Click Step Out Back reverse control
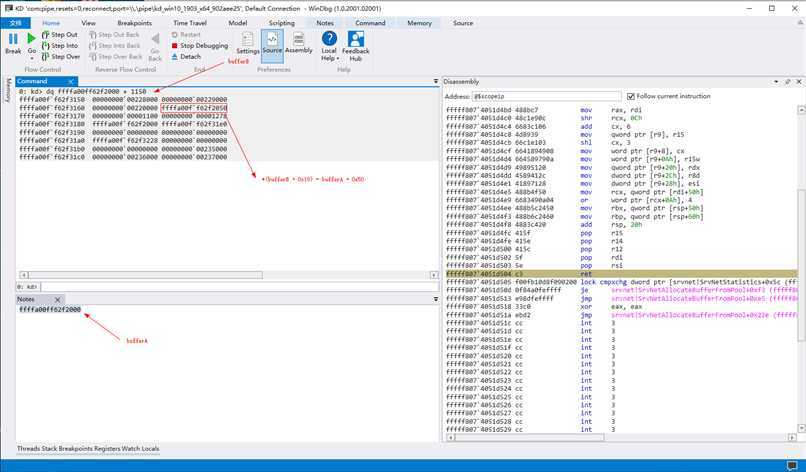 [114, 34]
